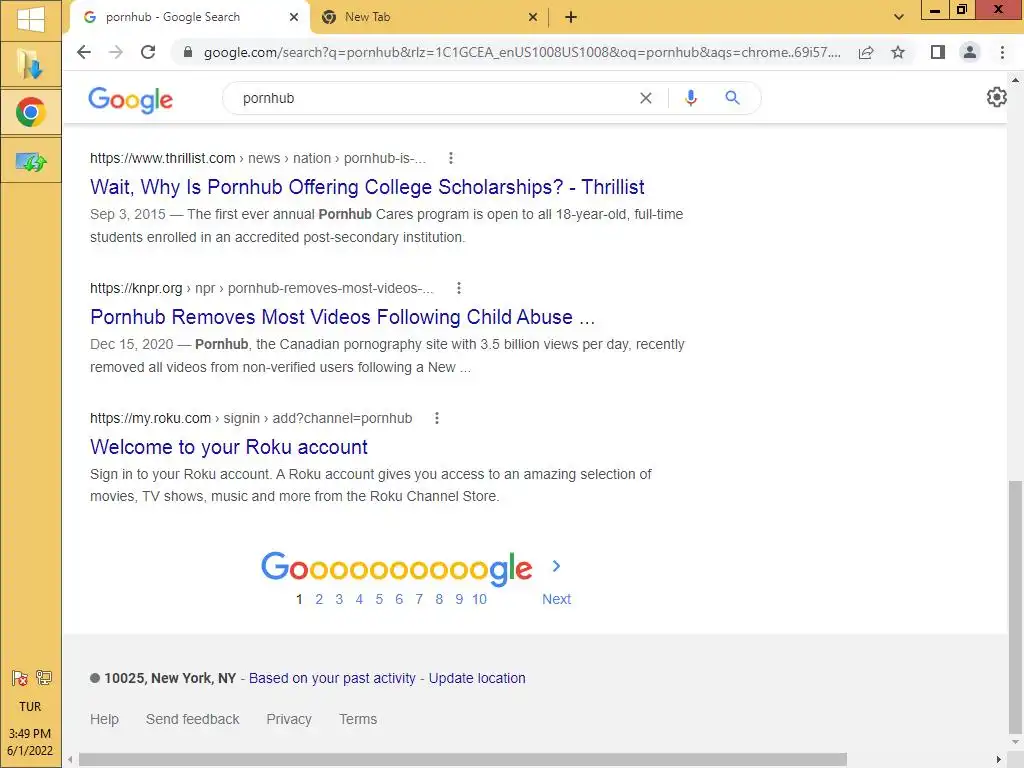Viewport: 1024px width, 768px height.
Task: Open the Privacy footer link
Action: click(x=289, y=719)
